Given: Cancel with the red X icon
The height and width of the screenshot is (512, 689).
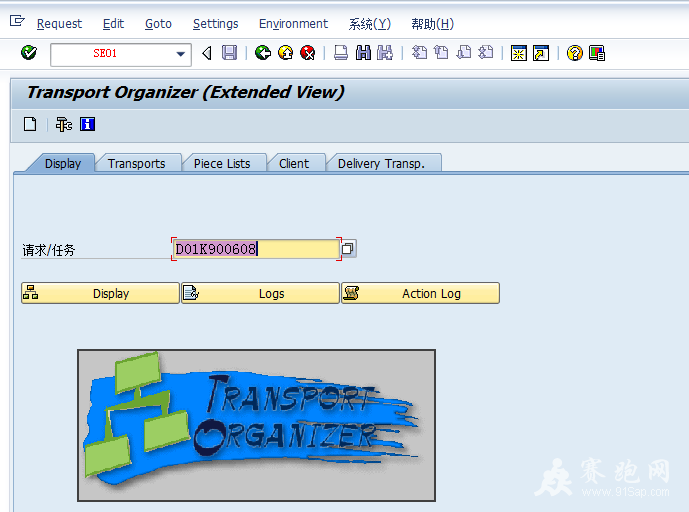Looking at the screenshot, I should pos(308,53).
